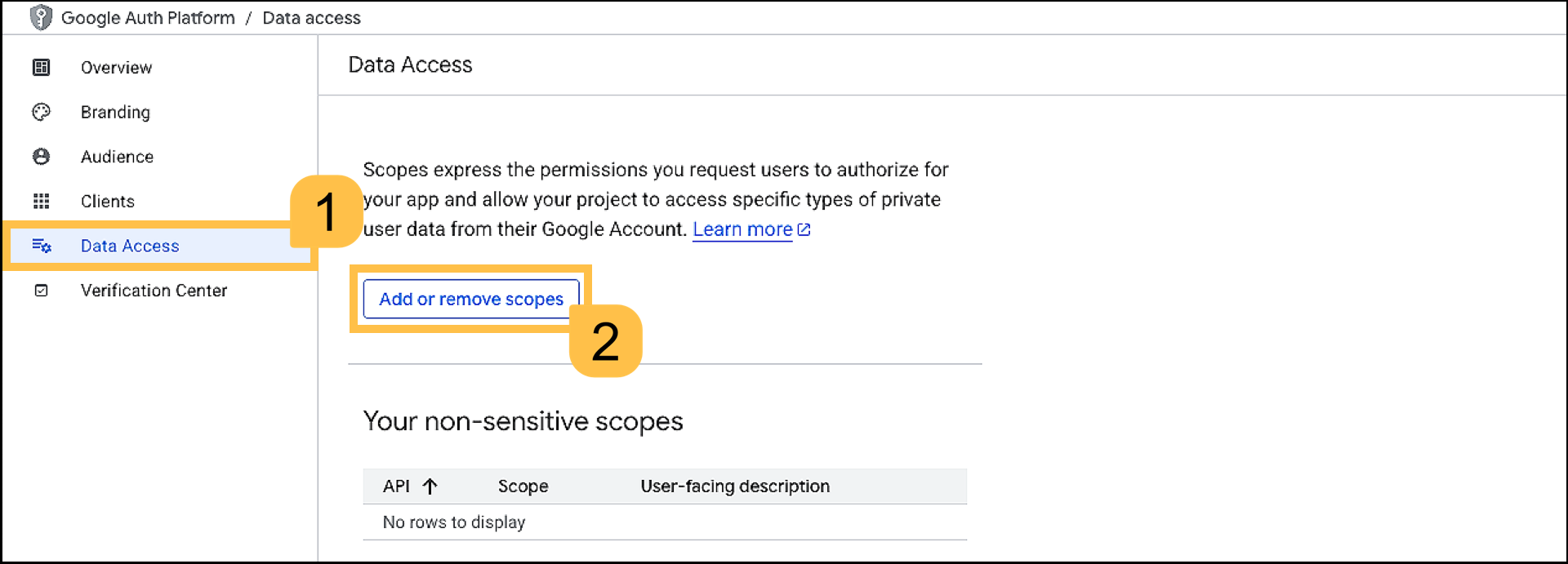Click the Verification Center checkmark icon

[41, 291]
